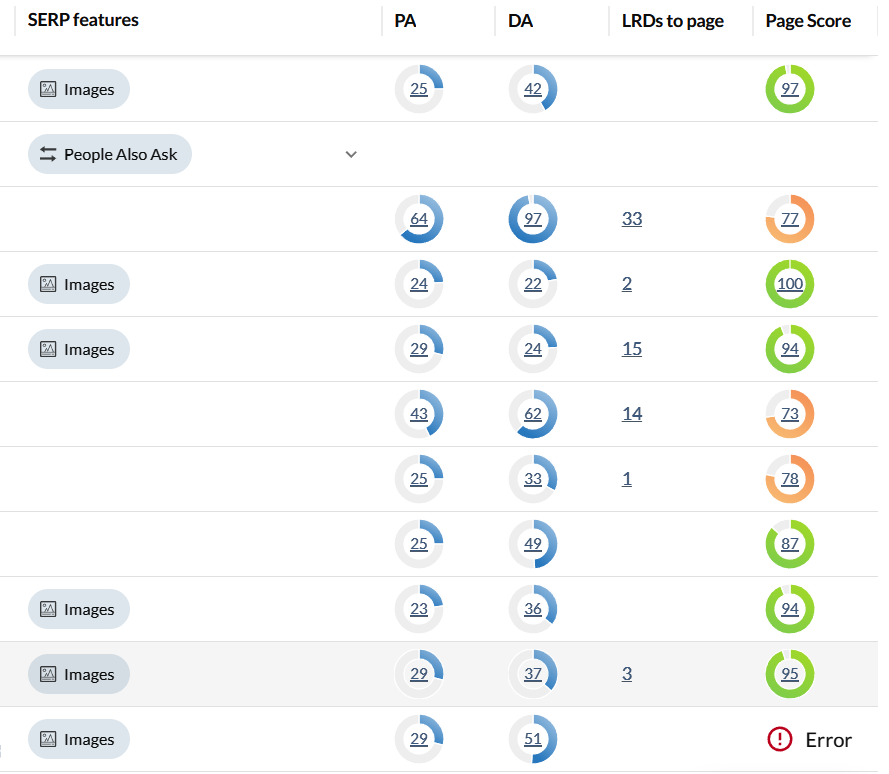Click the LRDs value 14 link

click(x=631, y=414)
